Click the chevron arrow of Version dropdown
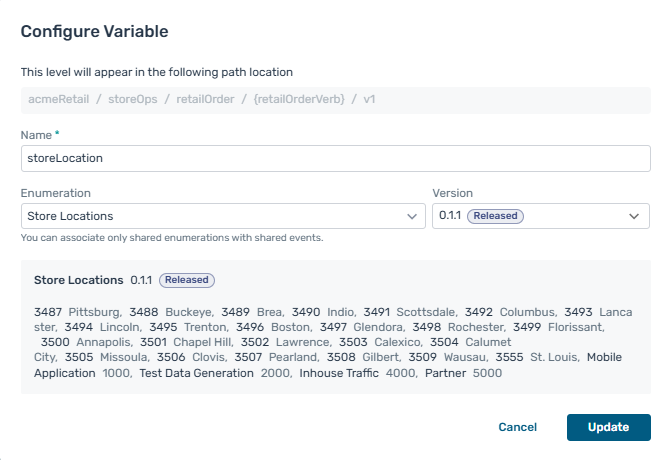The width and height of the screenshot is (667, 460). pyautogui.click(x=634, y=216)
